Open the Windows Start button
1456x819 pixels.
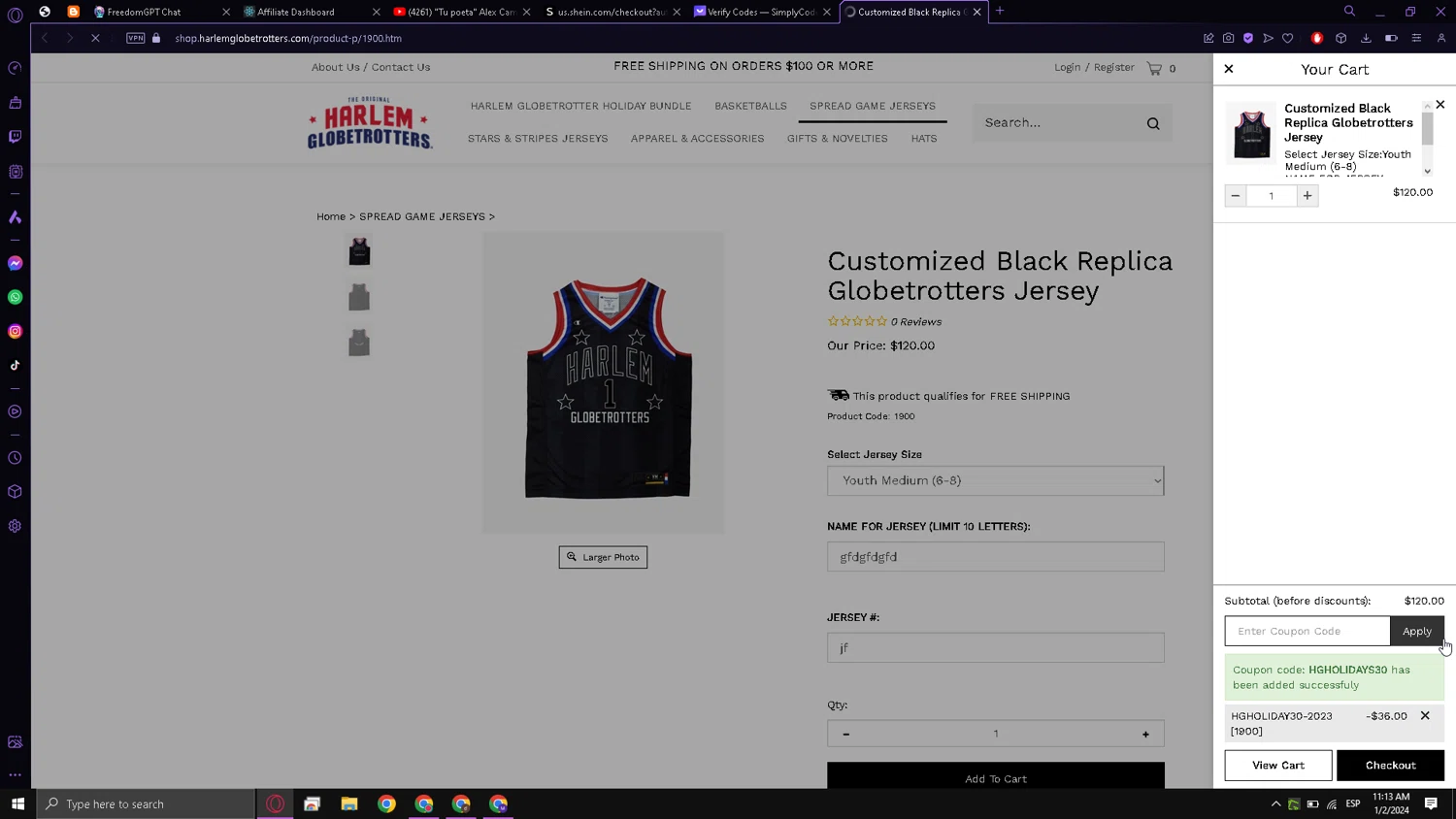17,803
